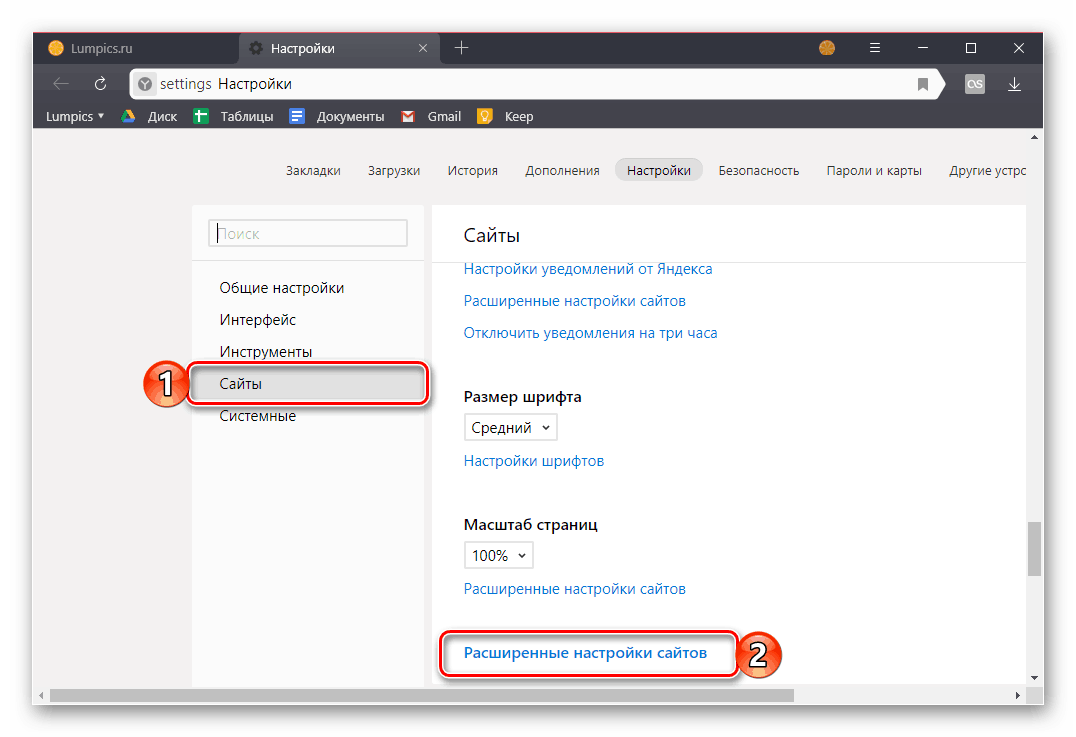This screenshot has height=737, width=1076.
Task: Click the bookmark icon in the address bar
Action: pyautogui.click(x=923, y=84)
